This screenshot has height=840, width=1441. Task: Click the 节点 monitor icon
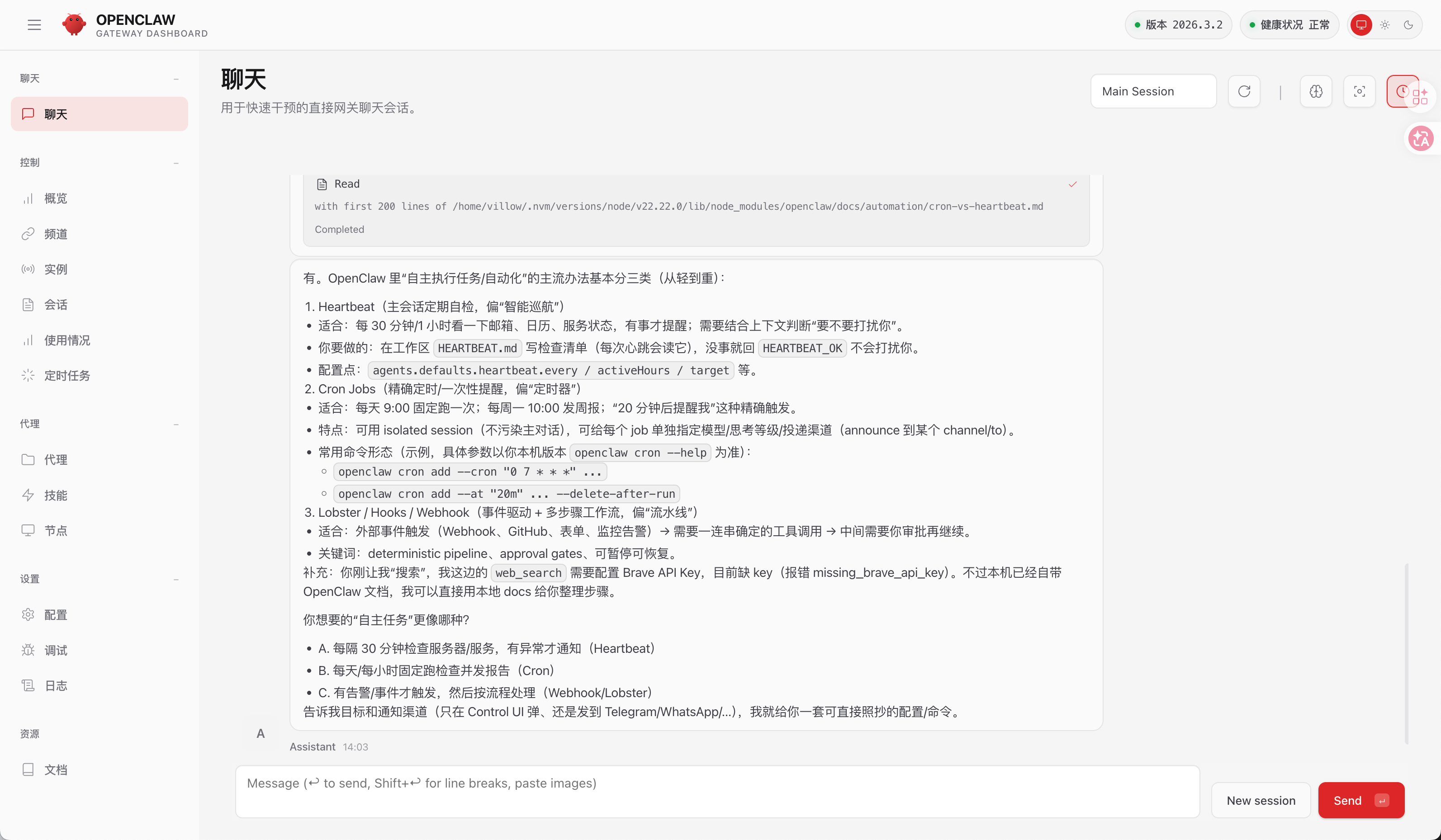pyautogui.click(x=28, y=530)
